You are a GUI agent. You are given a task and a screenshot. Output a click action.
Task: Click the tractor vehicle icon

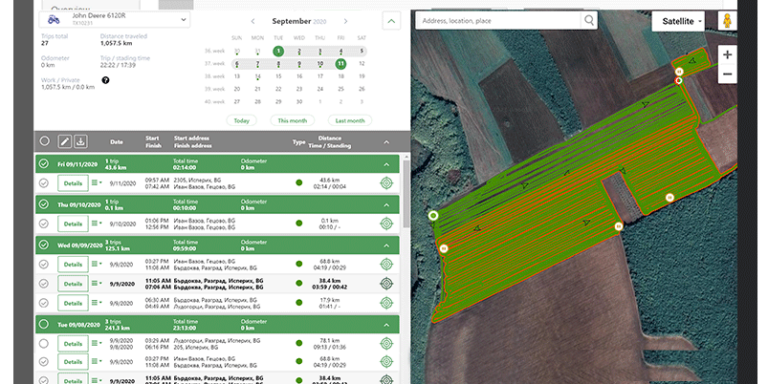(x=53, y=19)
